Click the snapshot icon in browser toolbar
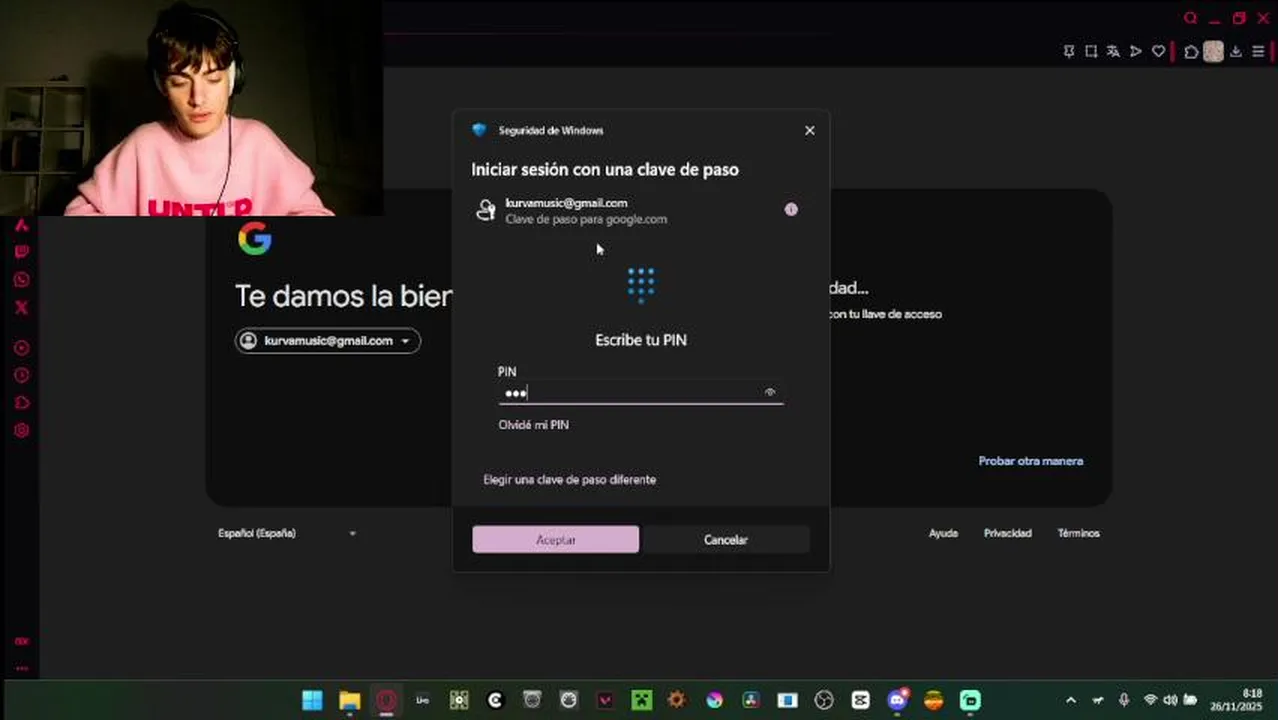 pos(1091,52)
